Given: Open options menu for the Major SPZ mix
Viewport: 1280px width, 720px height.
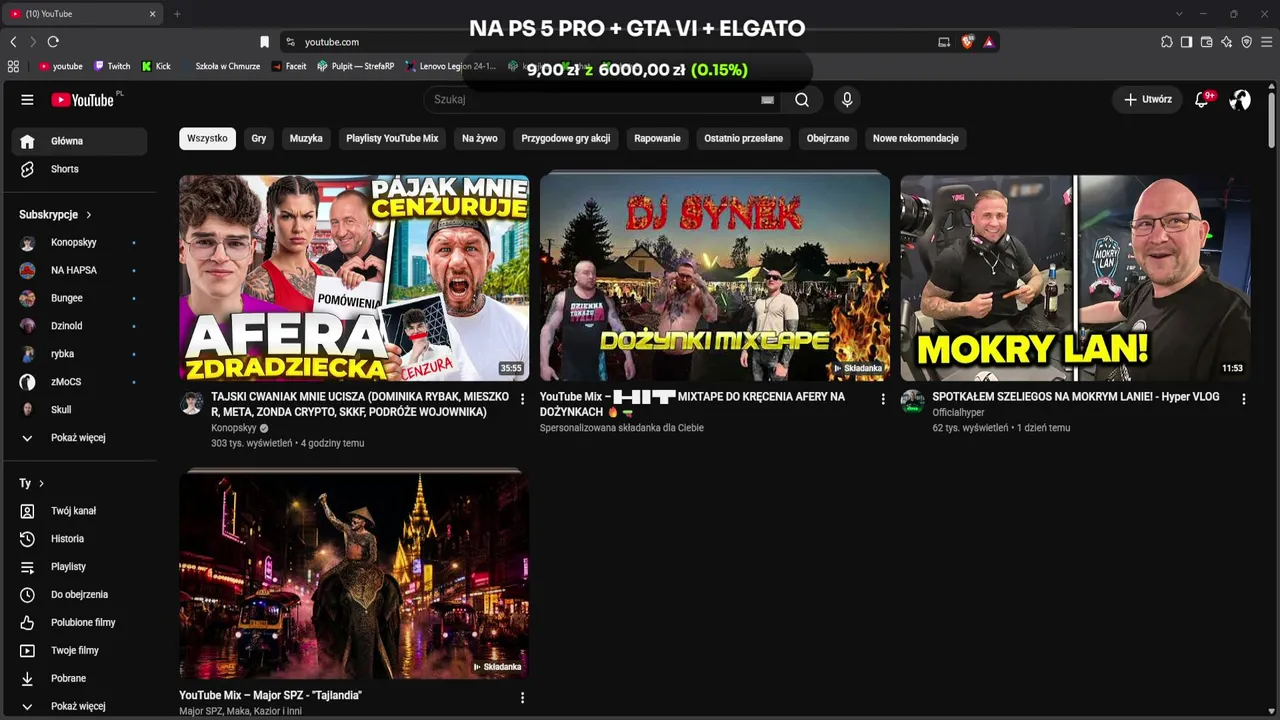Looking at the screenshot, I should tap(522, 698).
